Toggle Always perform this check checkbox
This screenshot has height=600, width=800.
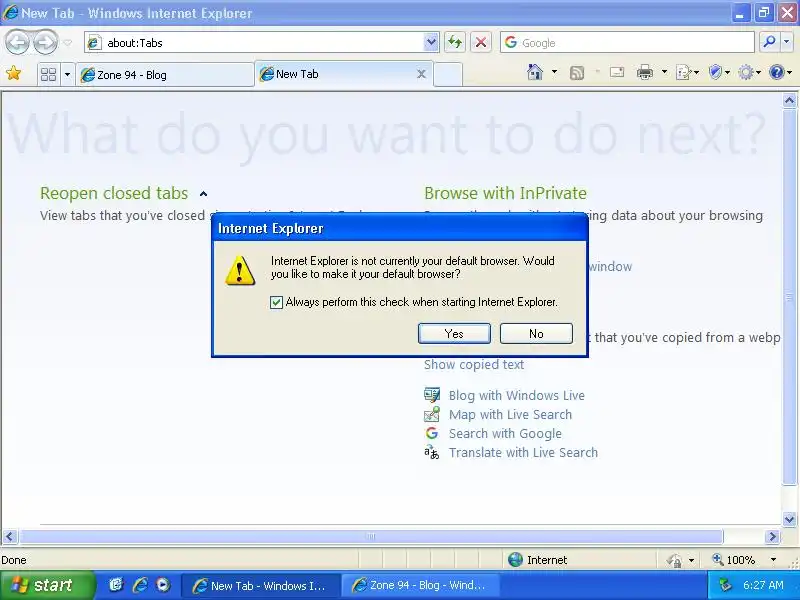[276, 303]
